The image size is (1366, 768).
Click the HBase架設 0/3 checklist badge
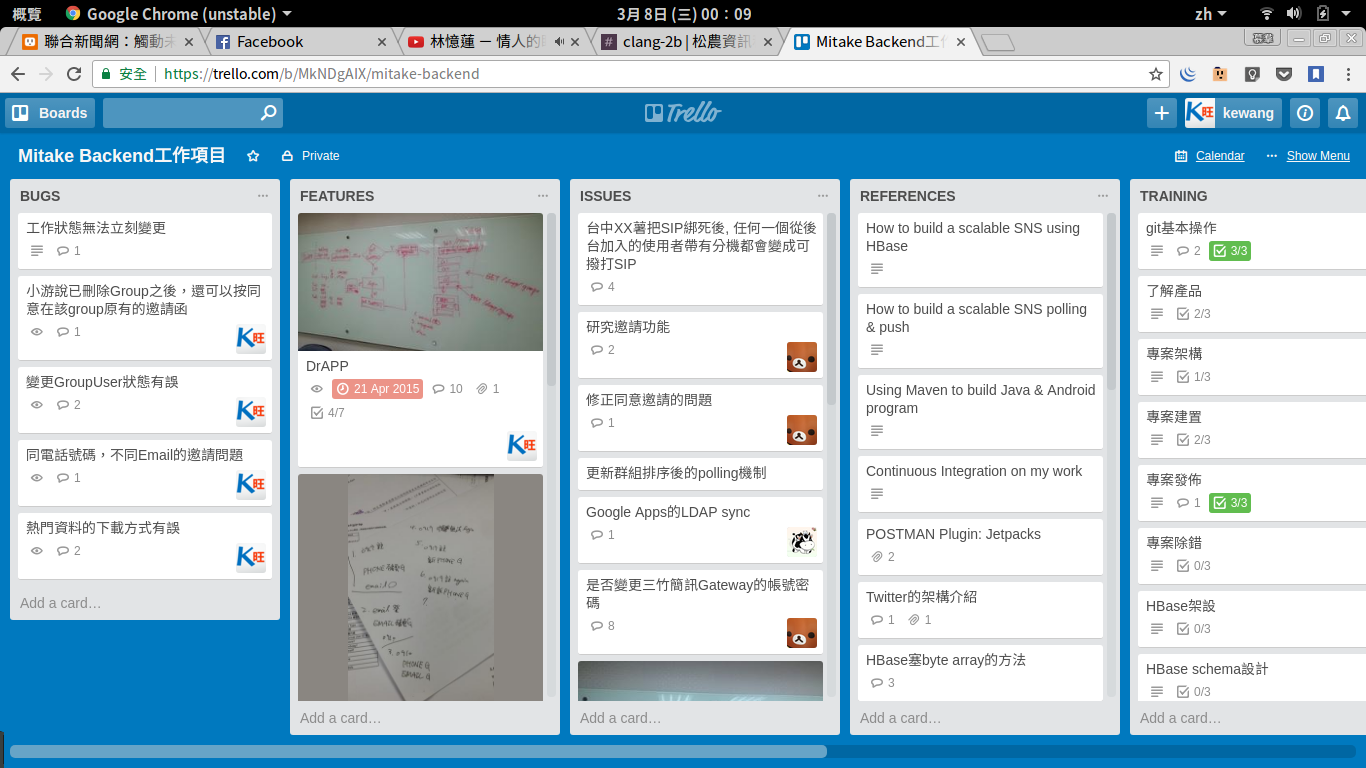1194,629
